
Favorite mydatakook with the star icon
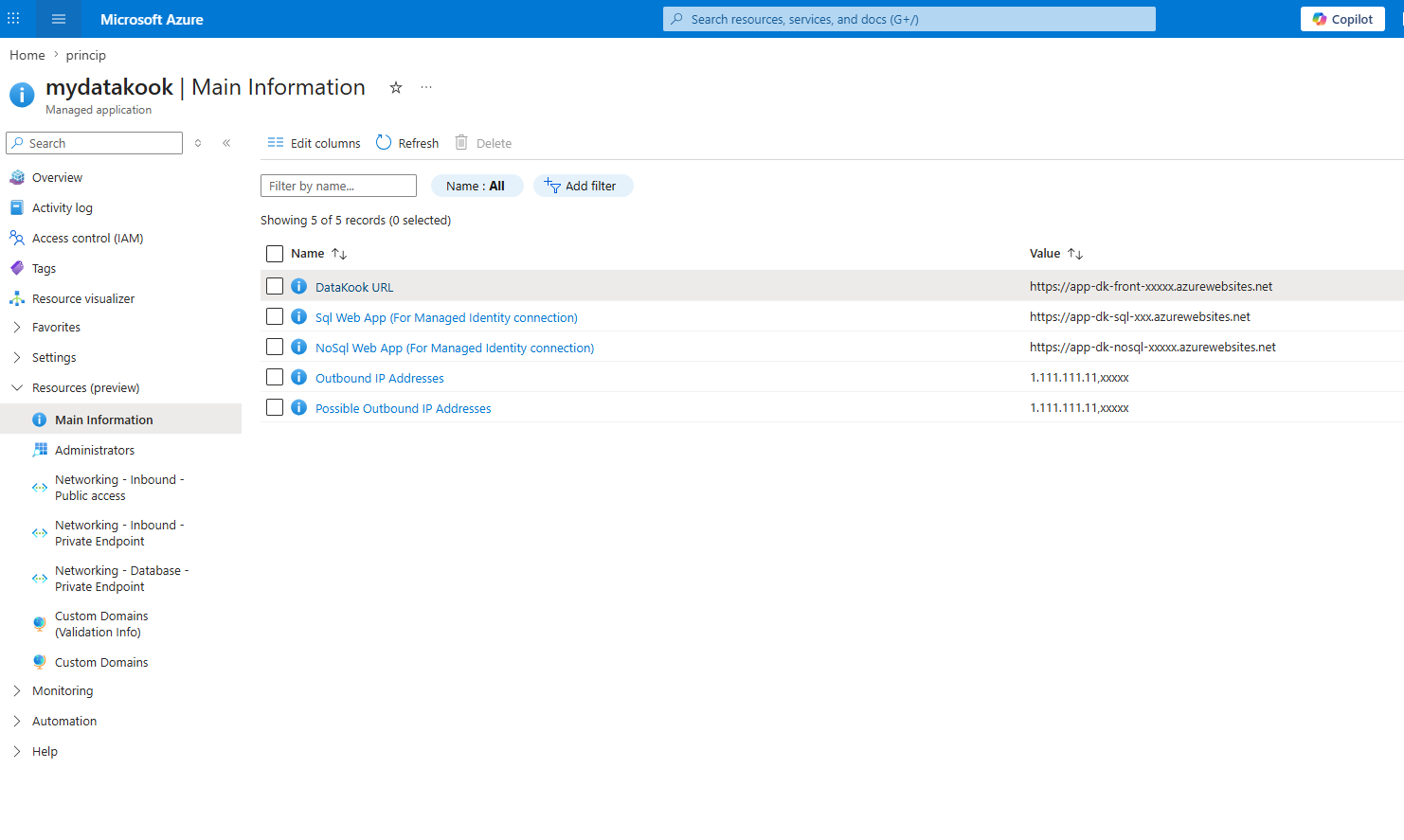(396, 87)
